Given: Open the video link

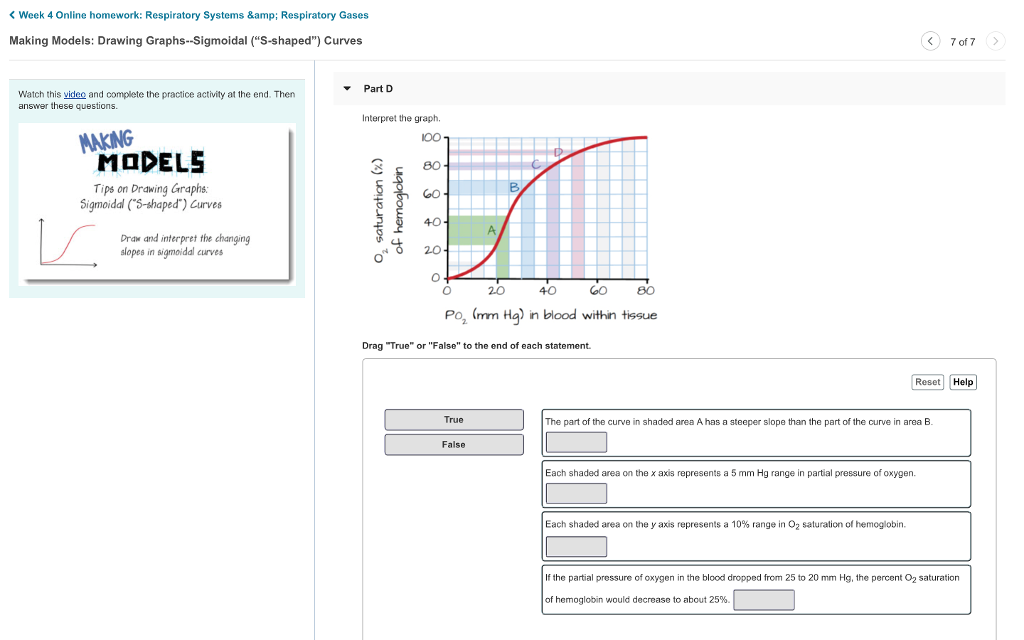Looking at the screenshot, I should (x=75, y=94).
